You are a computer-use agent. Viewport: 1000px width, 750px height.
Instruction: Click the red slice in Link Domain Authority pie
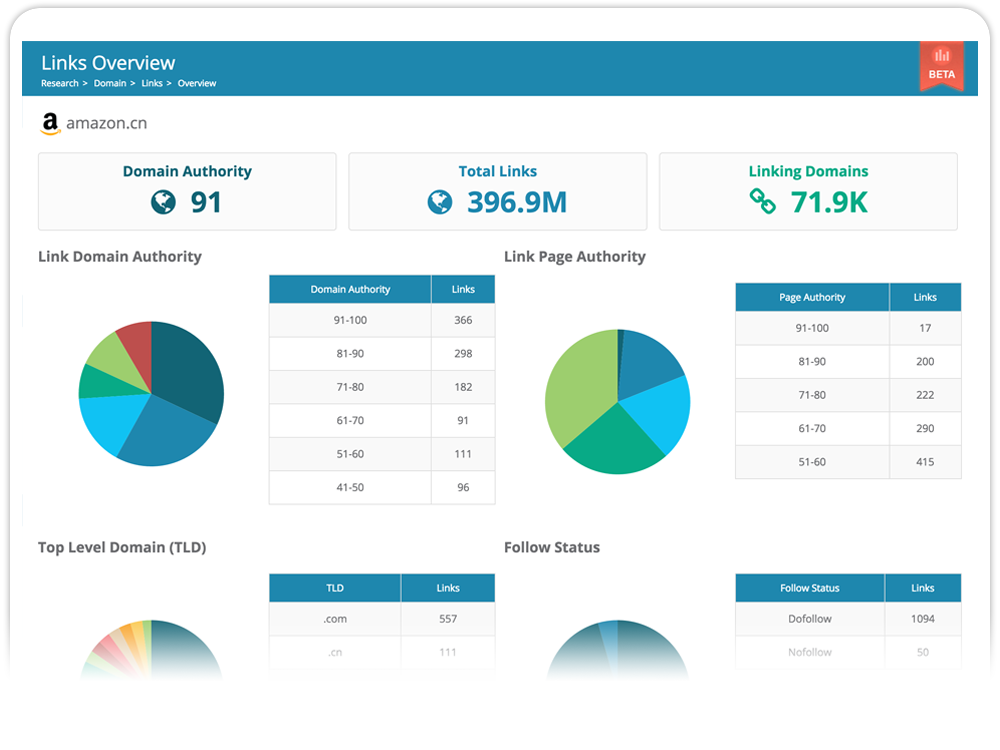coord(136,341)
